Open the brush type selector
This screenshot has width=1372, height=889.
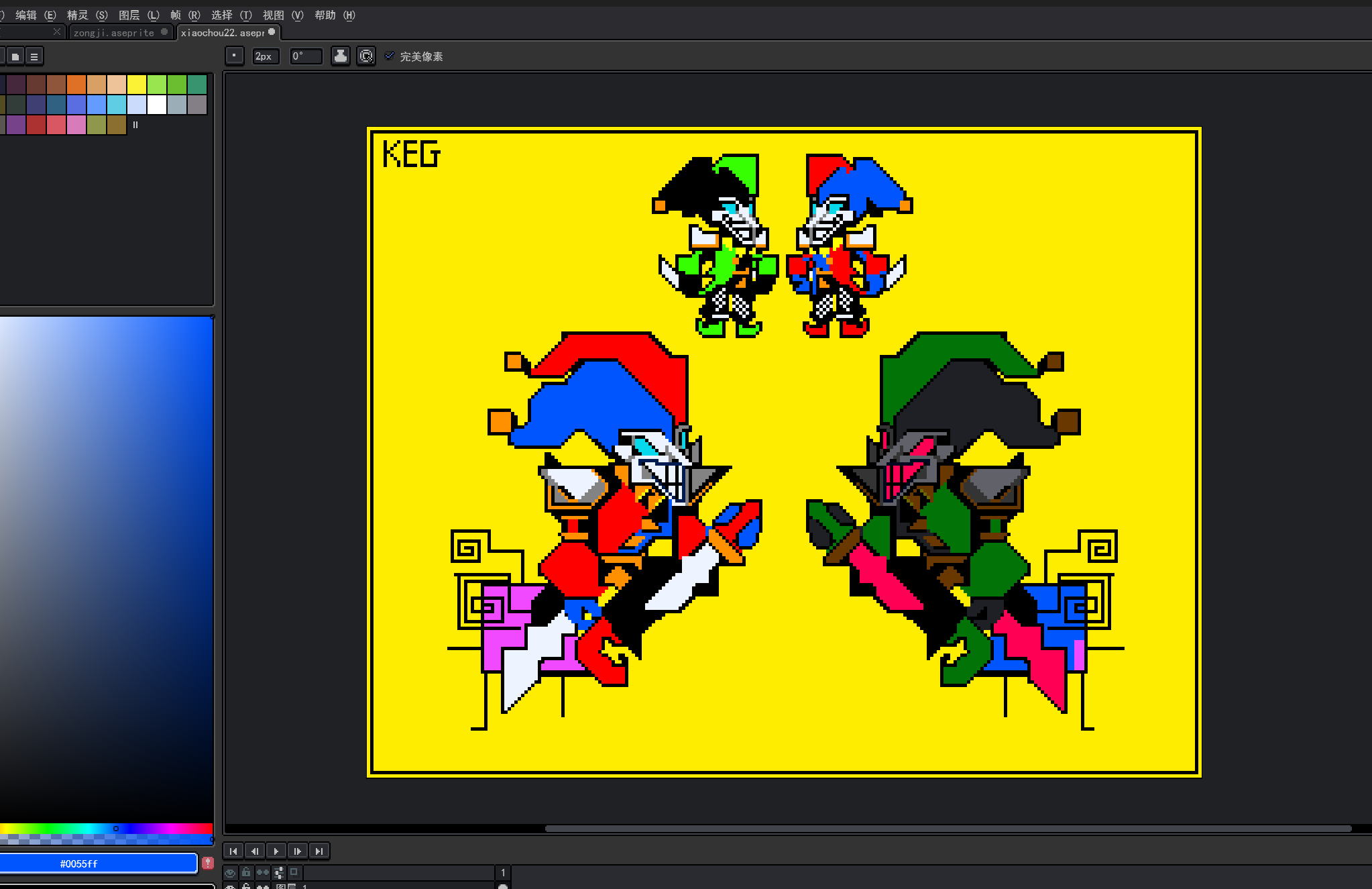pos(234,56)
